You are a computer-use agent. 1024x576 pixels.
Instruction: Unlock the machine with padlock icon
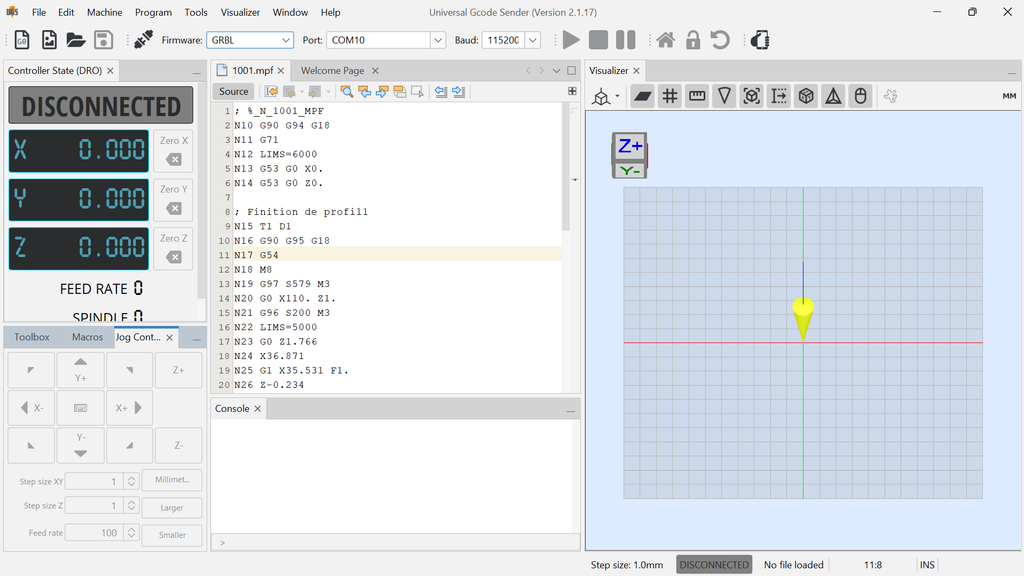pyautogui.click(x=693, y=40)
